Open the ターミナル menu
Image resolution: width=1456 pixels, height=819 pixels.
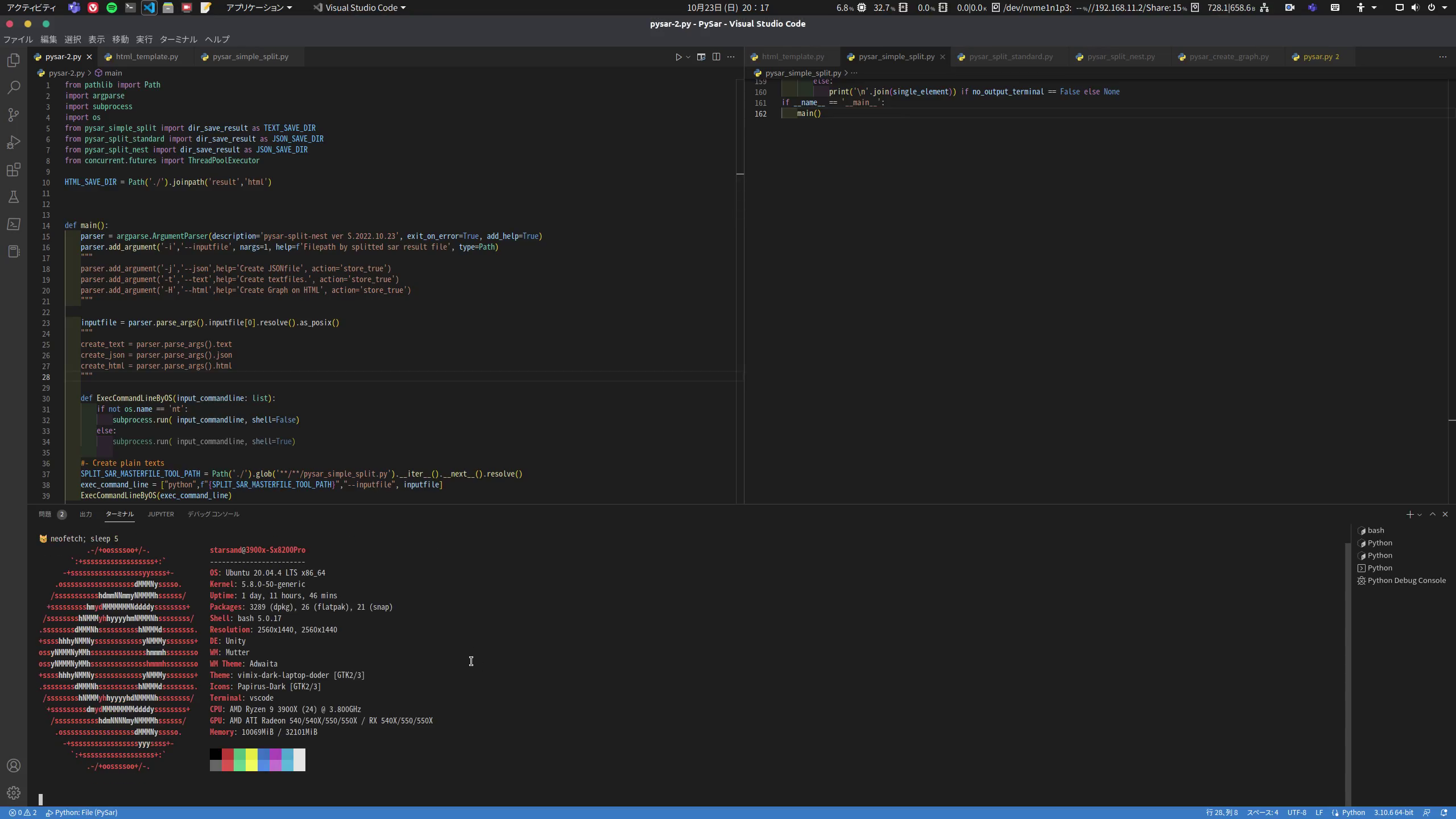click(x=178, y=39)
